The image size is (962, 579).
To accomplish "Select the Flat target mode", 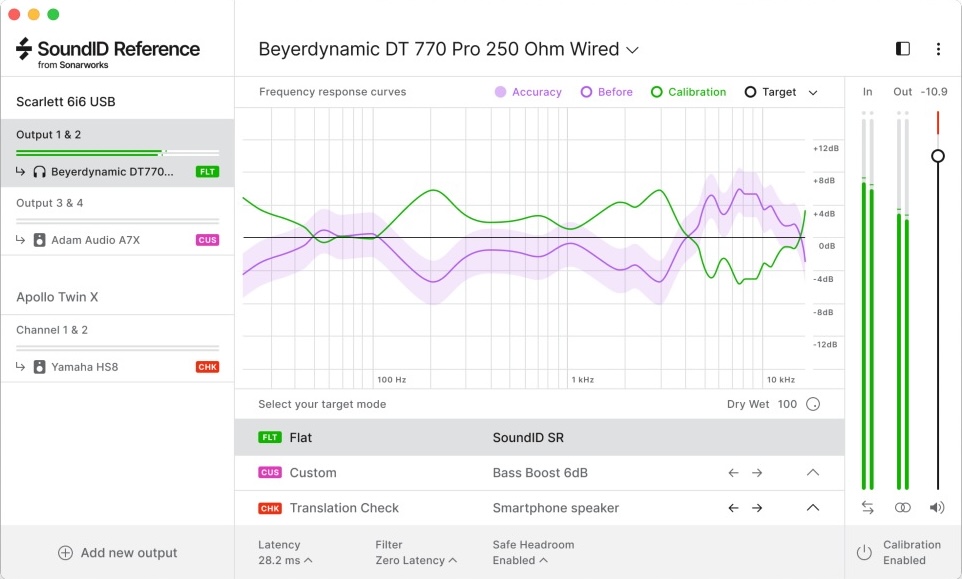I will [300, 438].
